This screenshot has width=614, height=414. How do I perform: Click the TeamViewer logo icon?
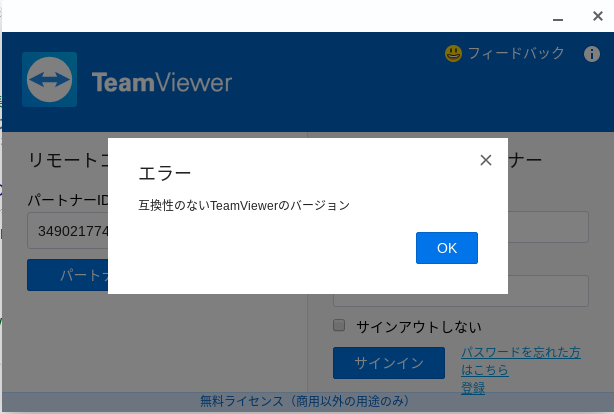(49, 80)
